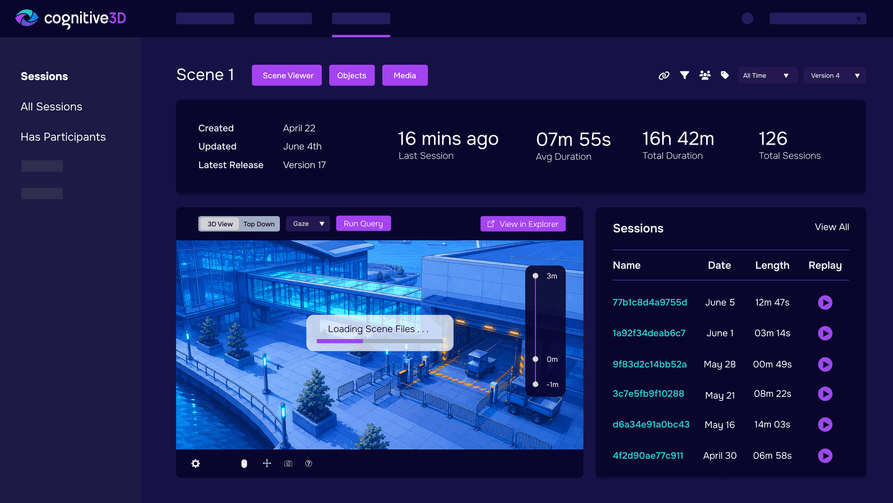Select the move/pan crosshair icon

267,464
